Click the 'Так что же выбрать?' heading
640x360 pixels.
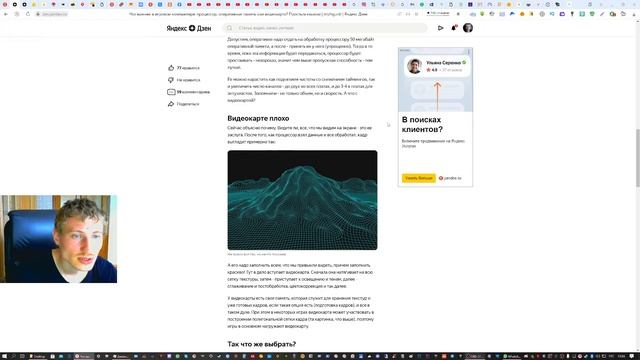point(262,344)
